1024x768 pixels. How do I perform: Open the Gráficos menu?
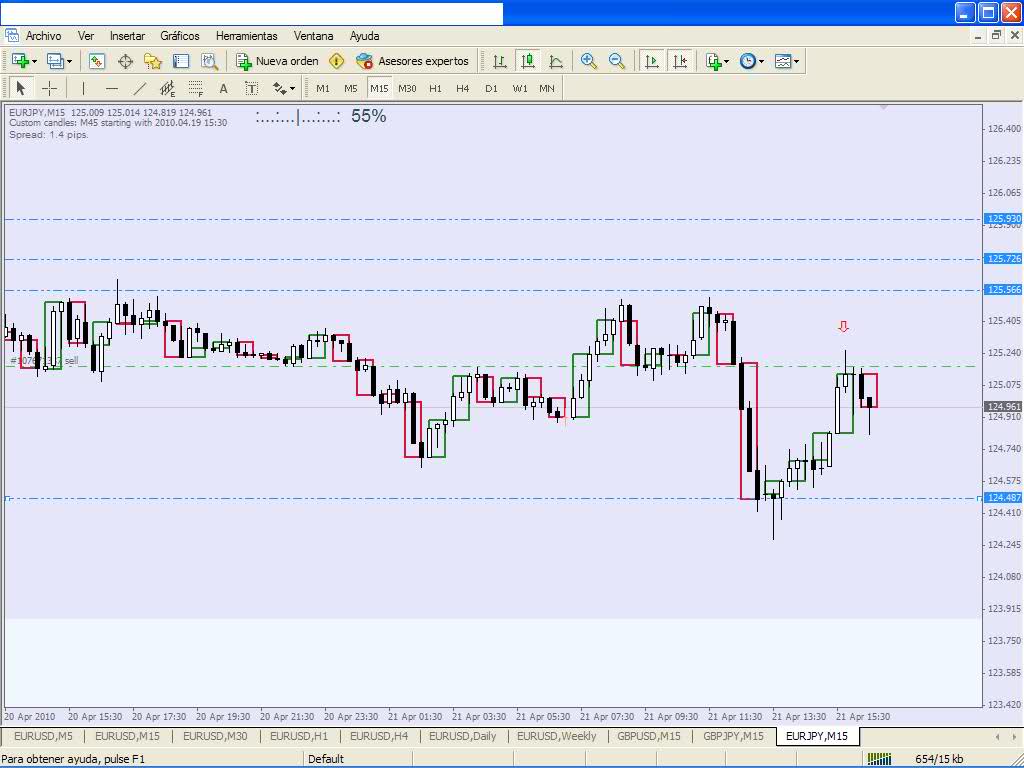tap(180, 36)
